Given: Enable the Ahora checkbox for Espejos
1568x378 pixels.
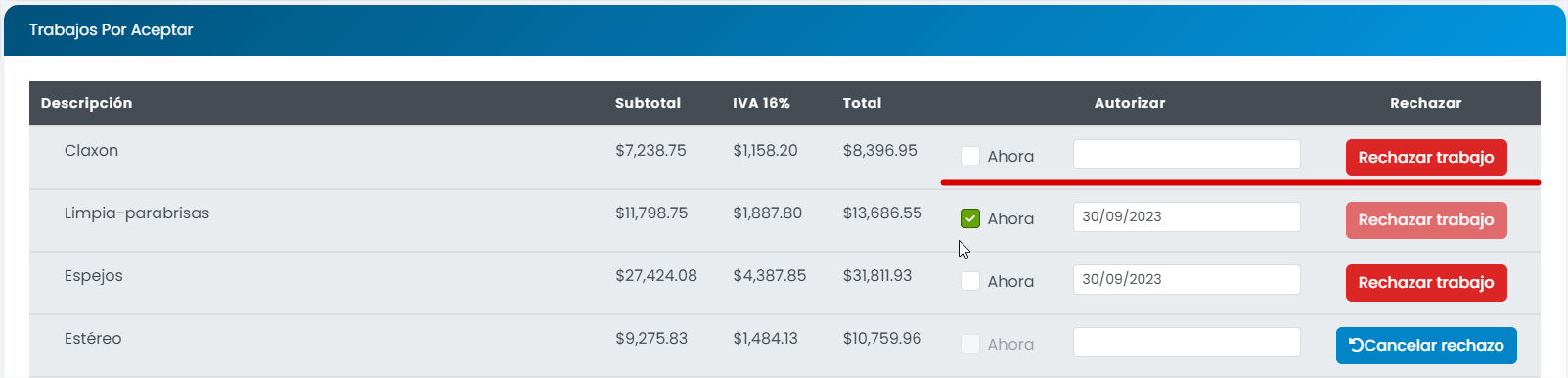Looking at the screenshot, I should point(970,281).
